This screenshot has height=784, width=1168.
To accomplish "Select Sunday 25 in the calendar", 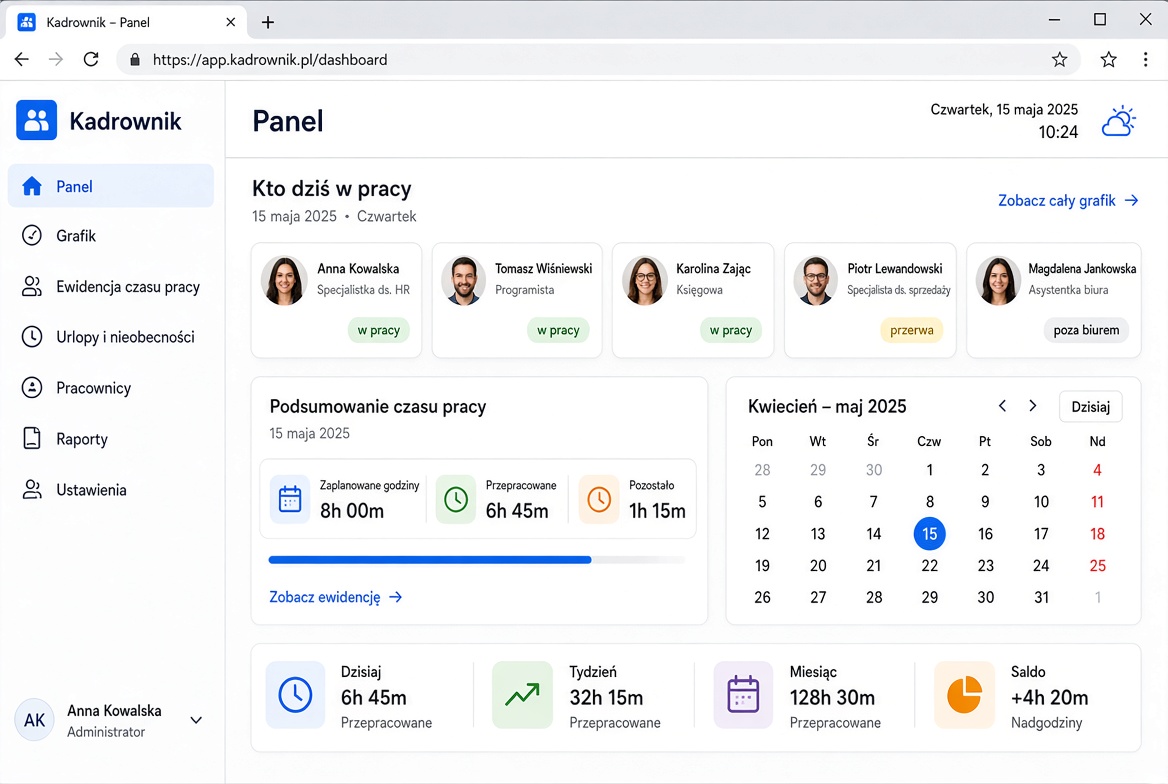I will 1097,566.
